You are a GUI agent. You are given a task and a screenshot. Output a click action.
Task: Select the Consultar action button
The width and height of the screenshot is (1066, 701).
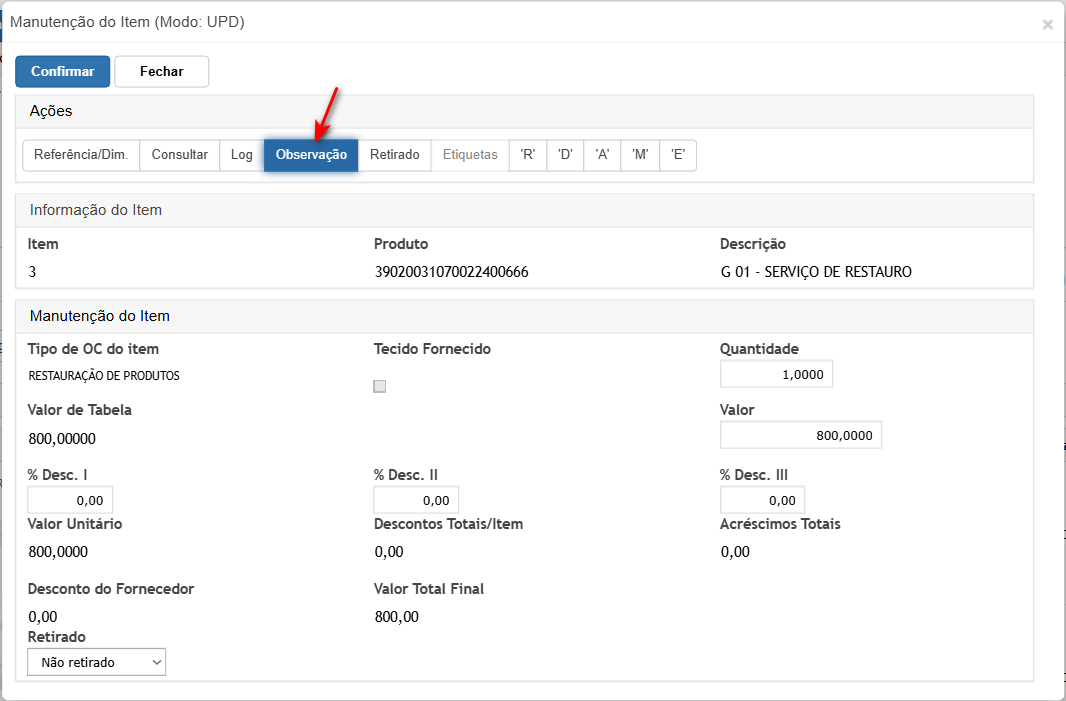tap(180, 155)
